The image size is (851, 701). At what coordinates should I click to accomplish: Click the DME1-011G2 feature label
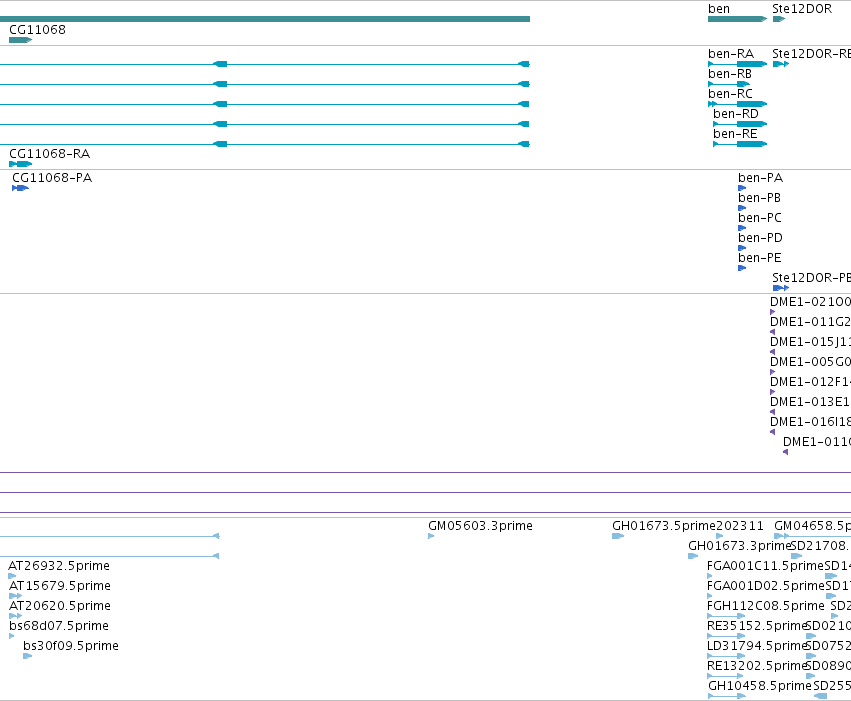[x=810, y=323]
